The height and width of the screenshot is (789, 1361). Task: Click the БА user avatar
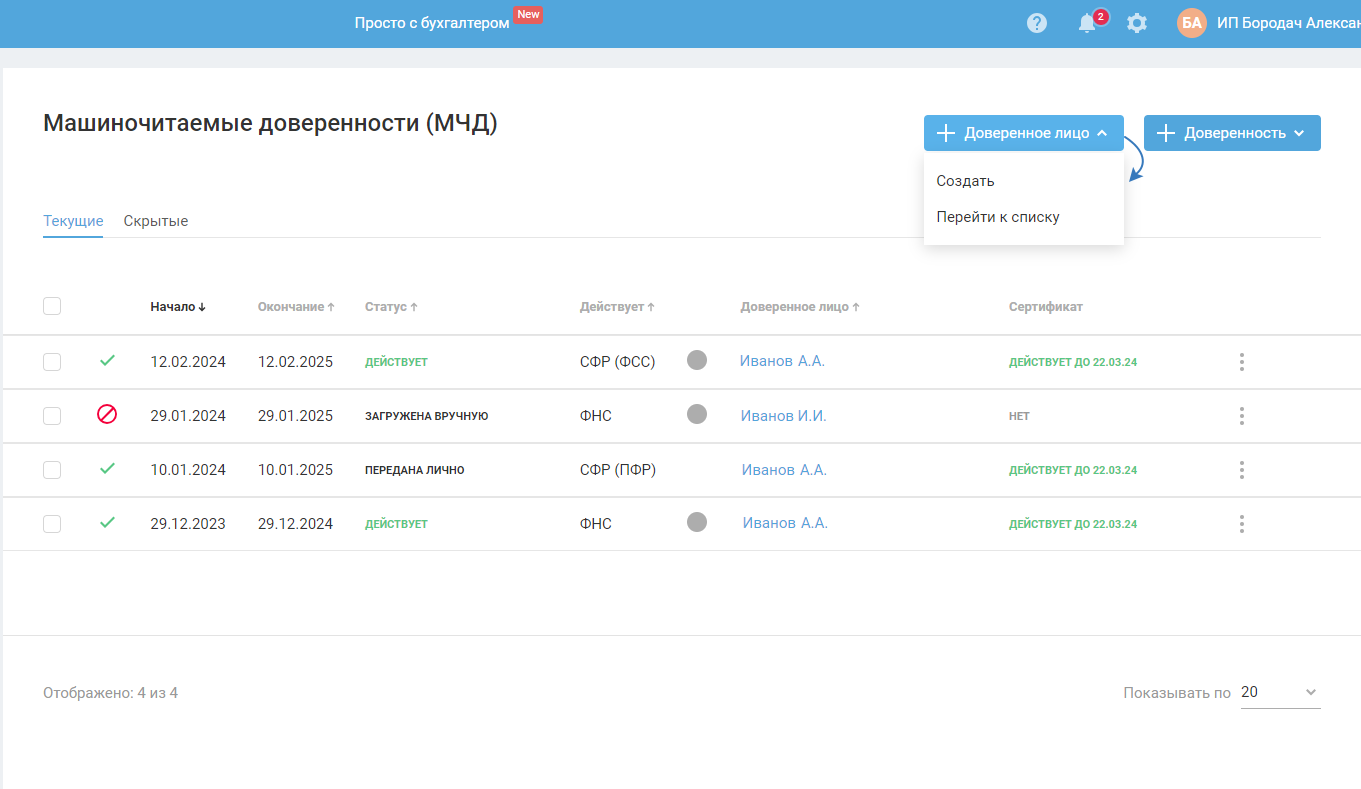[x=1192, y=23]
